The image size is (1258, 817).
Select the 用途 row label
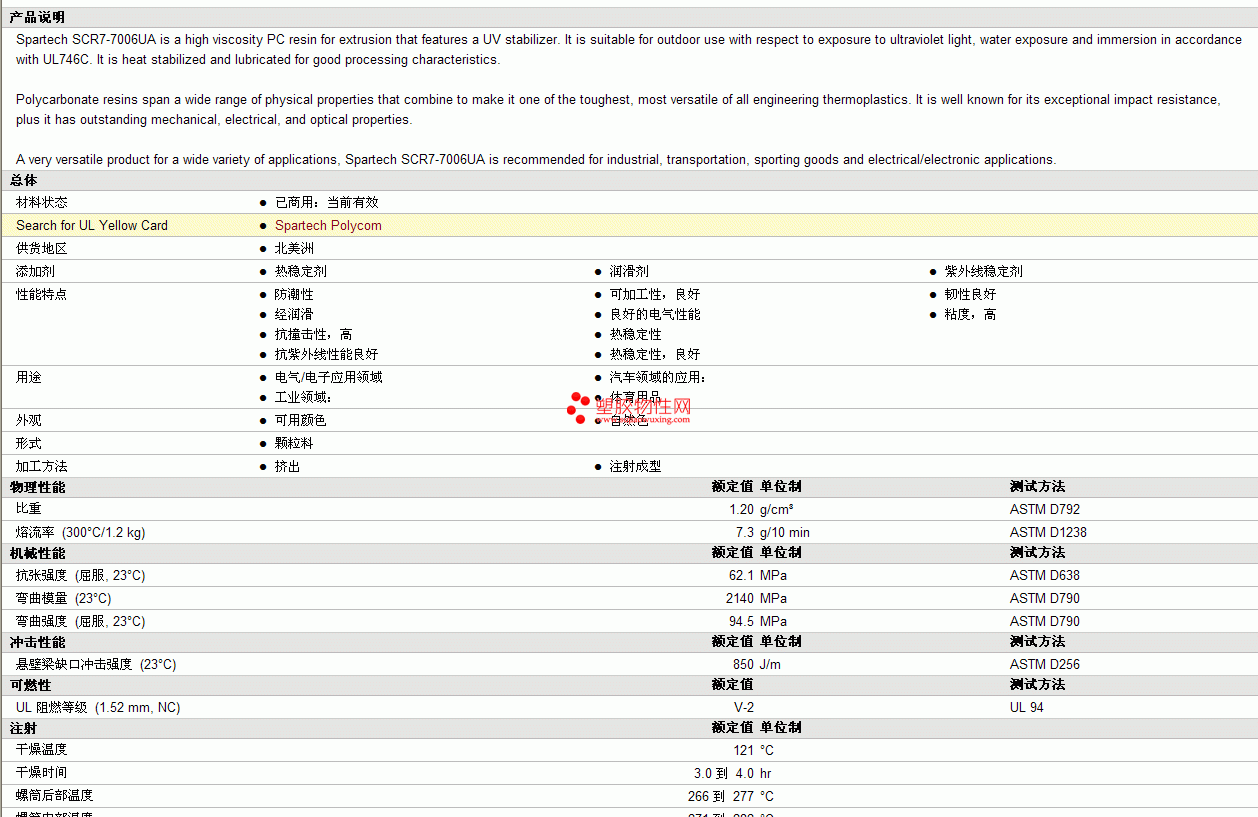click(x=29, y=377)
